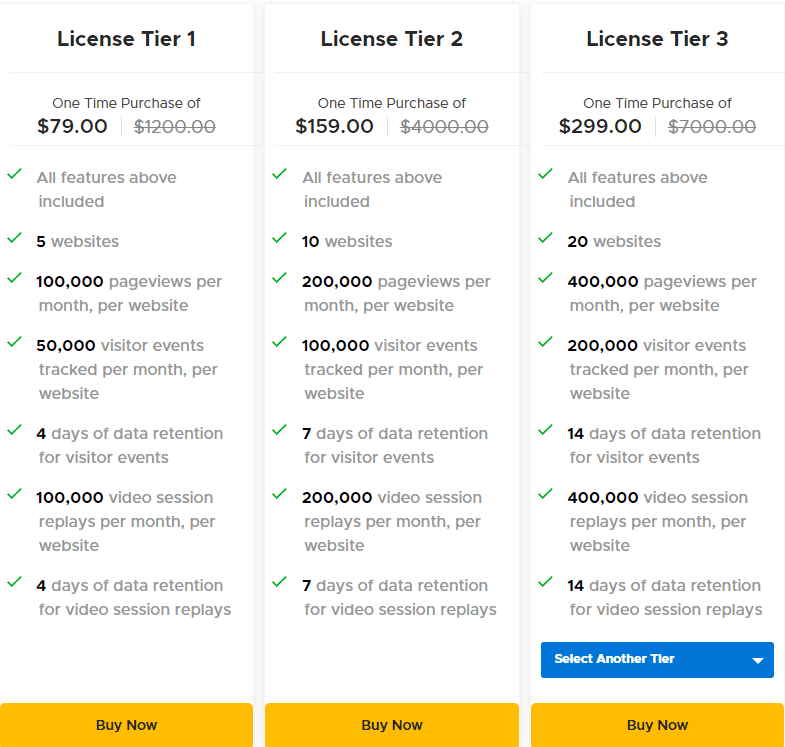Click Buy Now under License Tier 2
The height and width of the screenshot is (747, 785).
[x=391, y=725]
